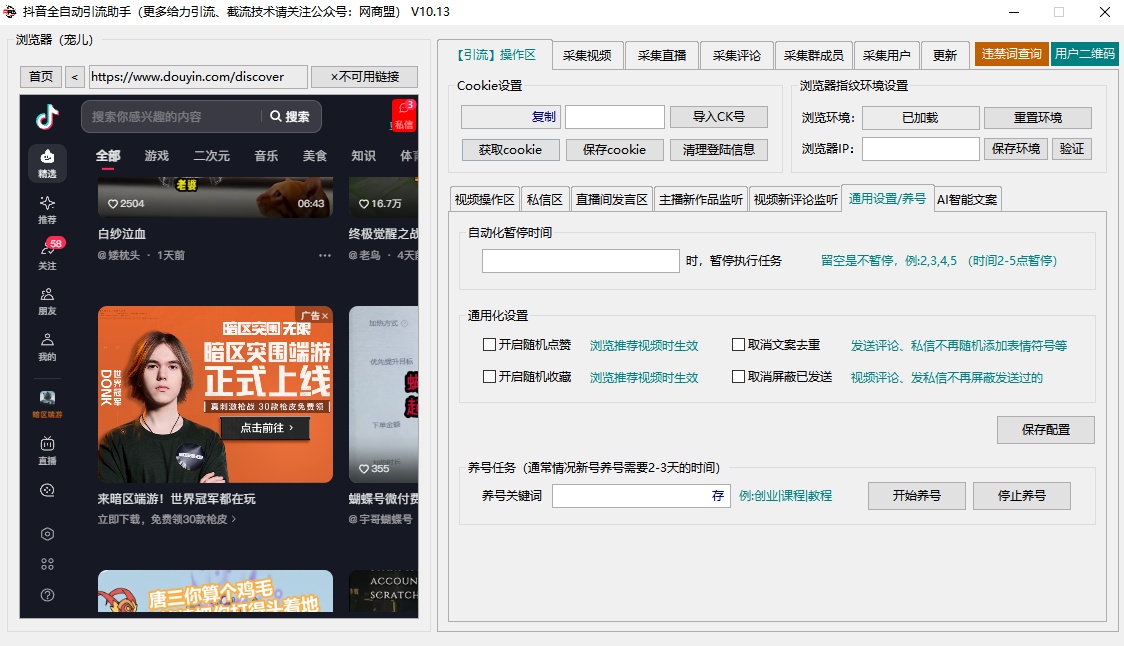Click the 导入CK号 button

click(719, 117)
